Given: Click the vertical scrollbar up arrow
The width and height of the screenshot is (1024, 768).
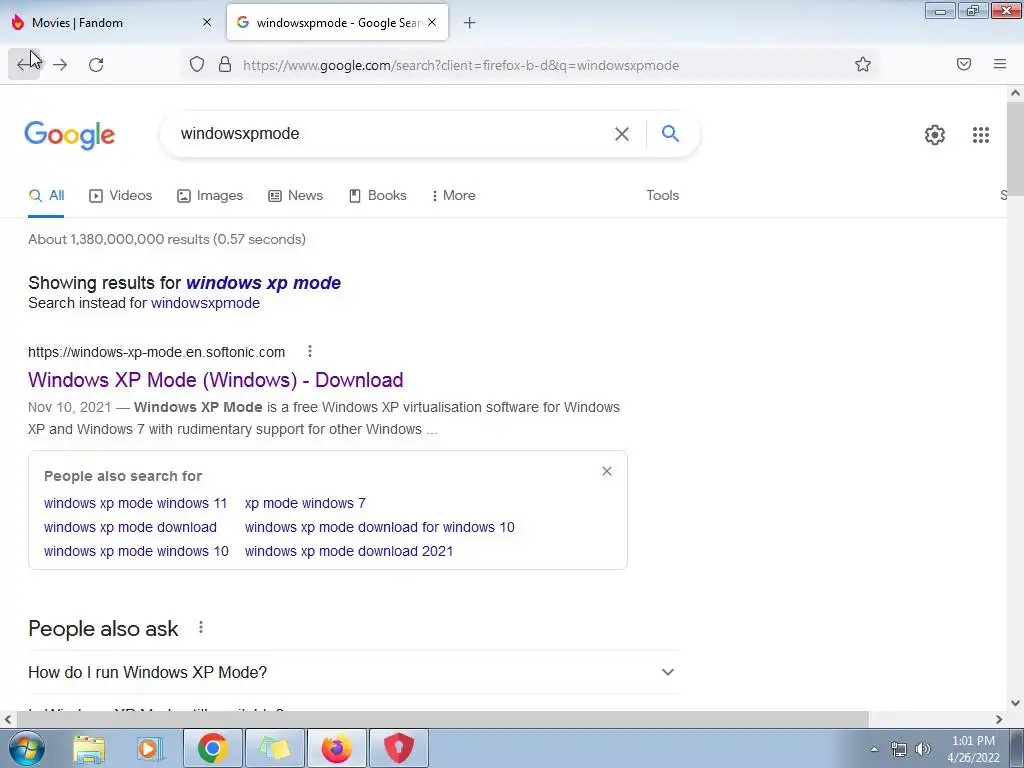Looking at the screenshot, I should tap(1015, 93).
